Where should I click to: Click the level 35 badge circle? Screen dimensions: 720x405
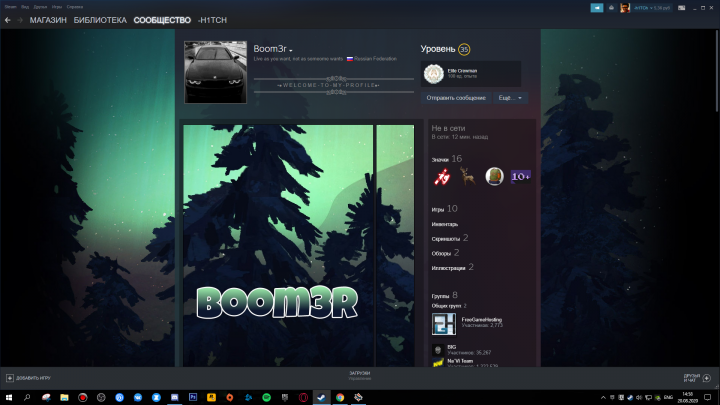pos(464,49)
